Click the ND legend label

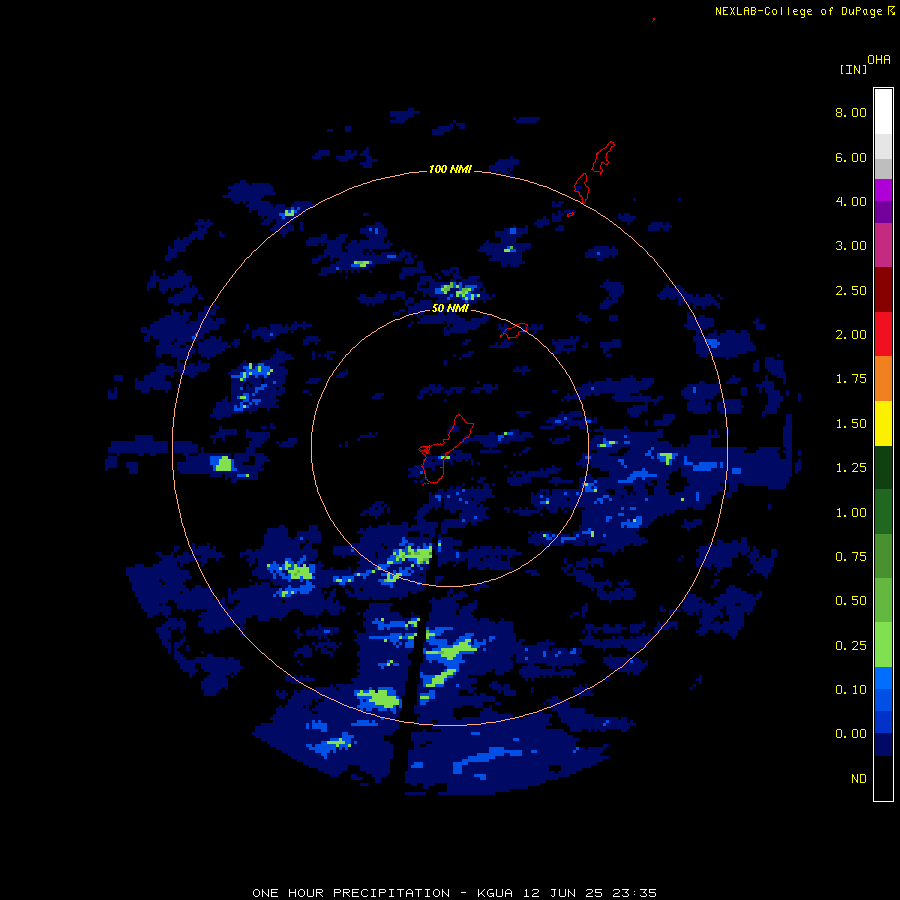click(x=859, y=779)
